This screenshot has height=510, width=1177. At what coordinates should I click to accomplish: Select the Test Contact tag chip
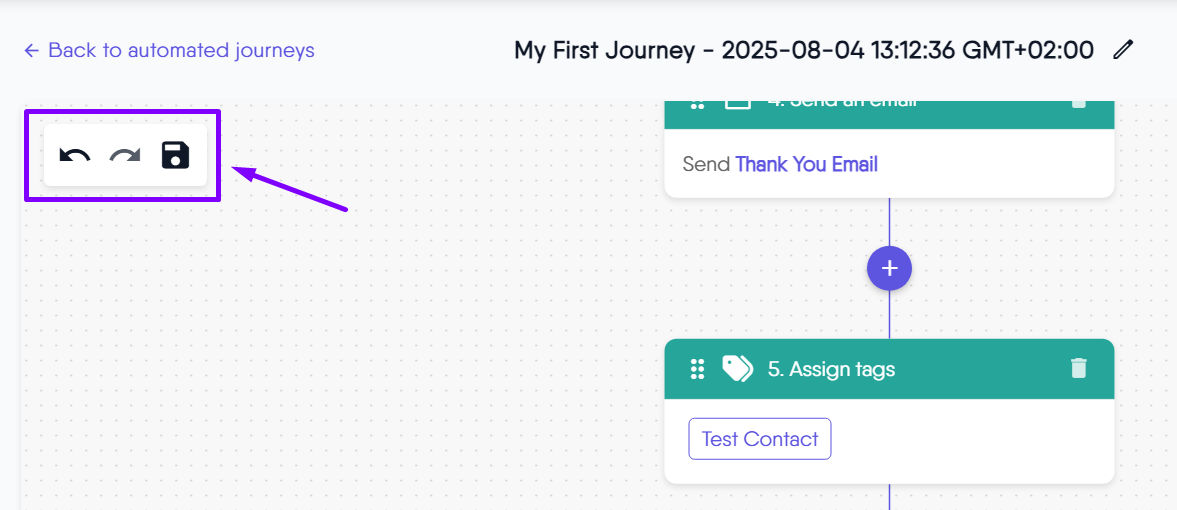point(760,439)
